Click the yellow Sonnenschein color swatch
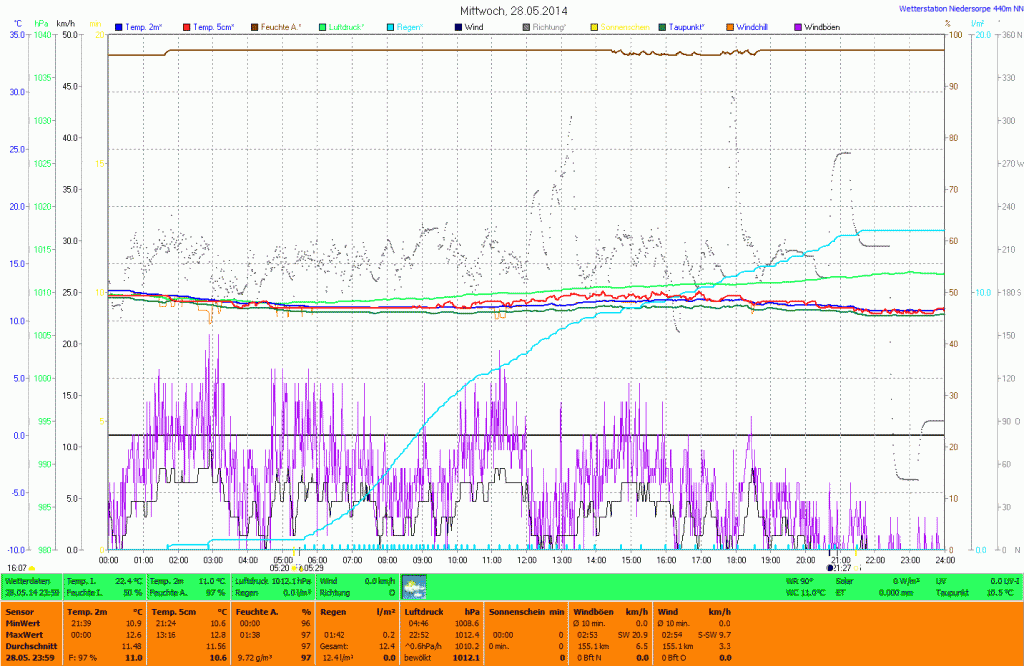 (x=595, y=26)
